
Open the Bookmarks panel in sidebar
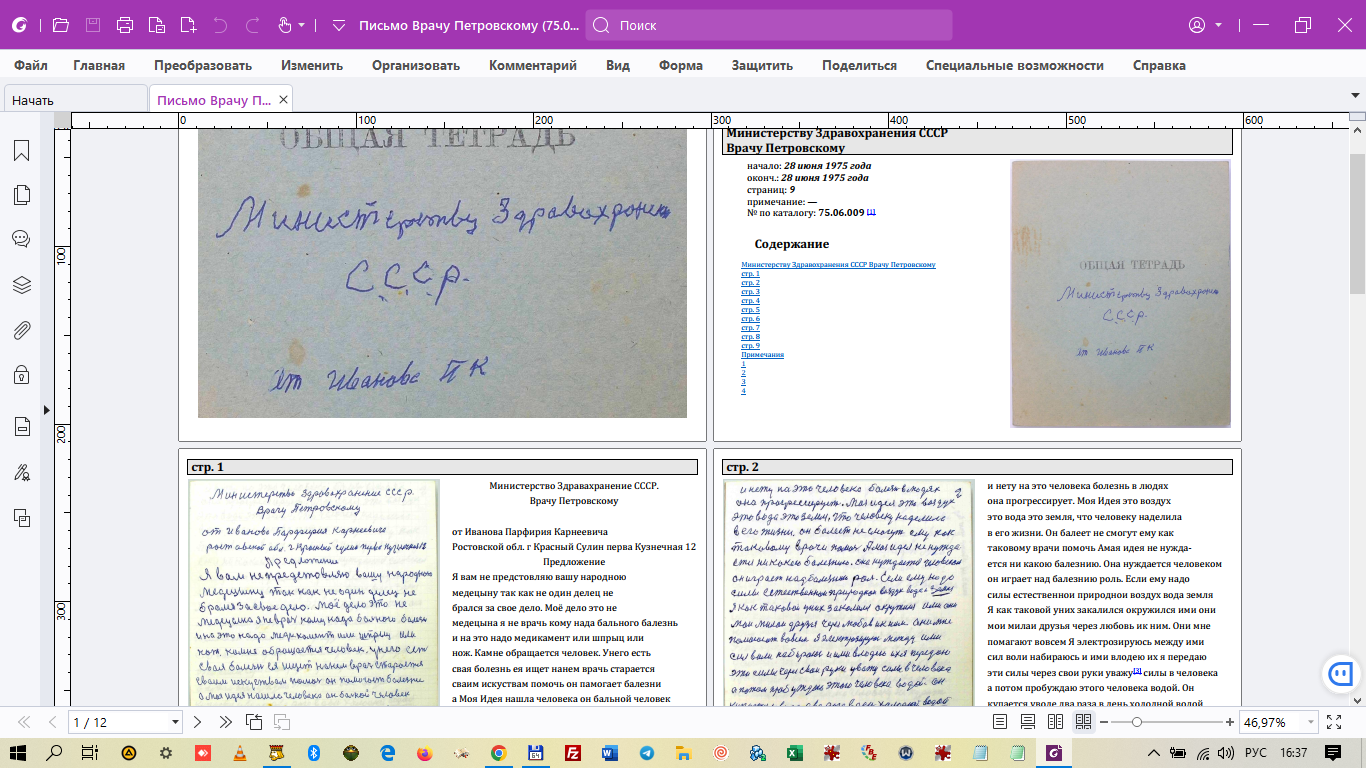pyautogui.click(x=21, y=151)
